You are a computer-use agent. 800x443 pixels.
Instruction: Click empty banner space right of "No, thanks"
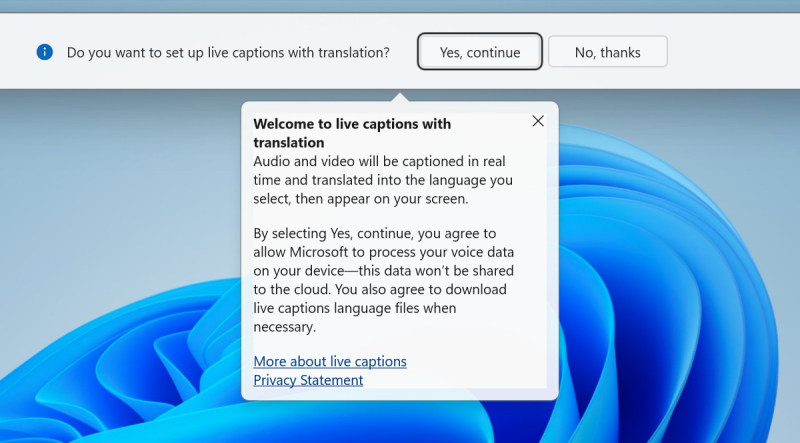point(730,52)
